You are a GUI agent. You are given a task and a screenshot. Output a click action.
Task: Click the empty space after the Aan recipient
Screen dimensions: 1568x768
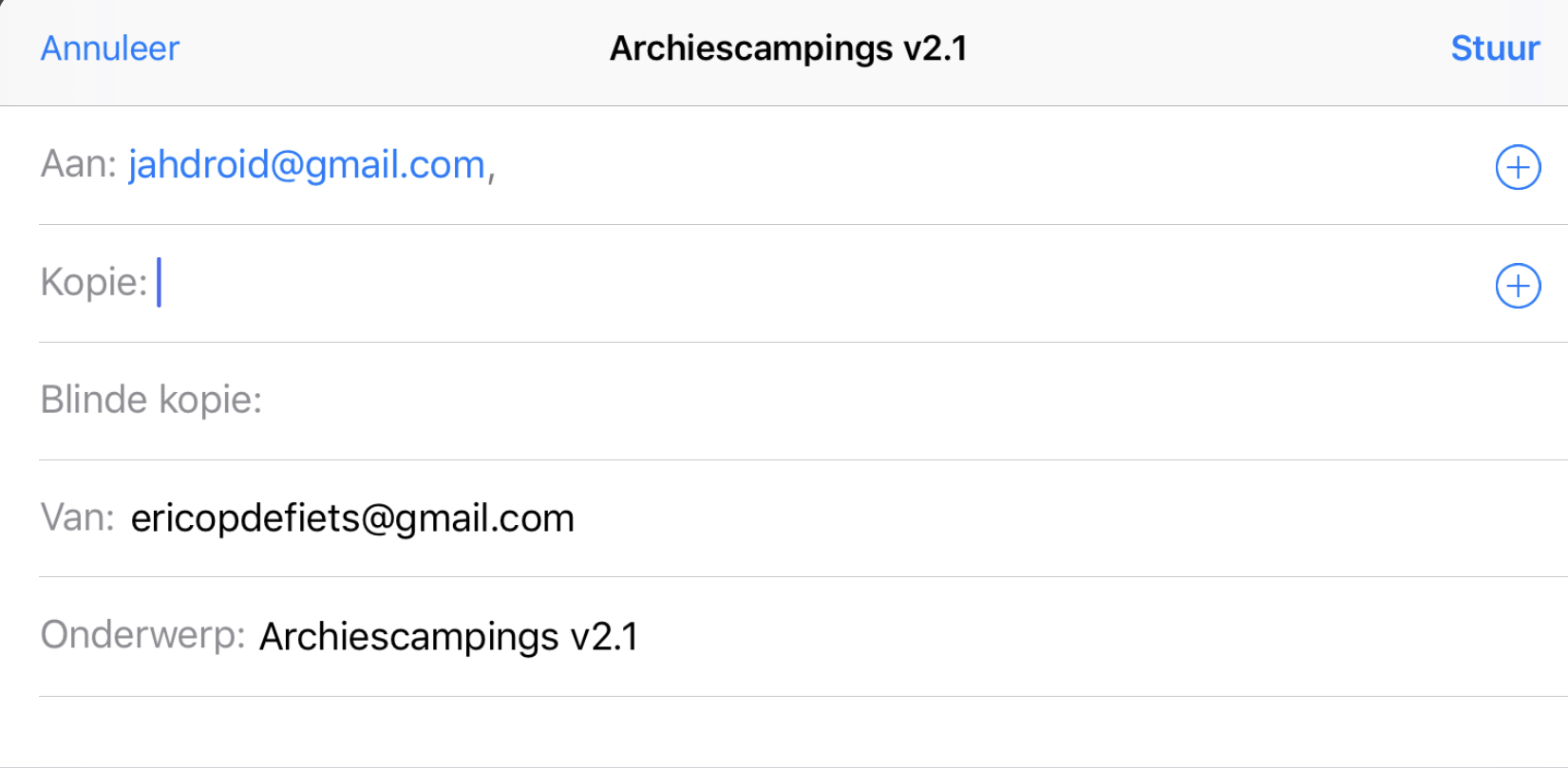pyautogui.click(x=950, y=166)
